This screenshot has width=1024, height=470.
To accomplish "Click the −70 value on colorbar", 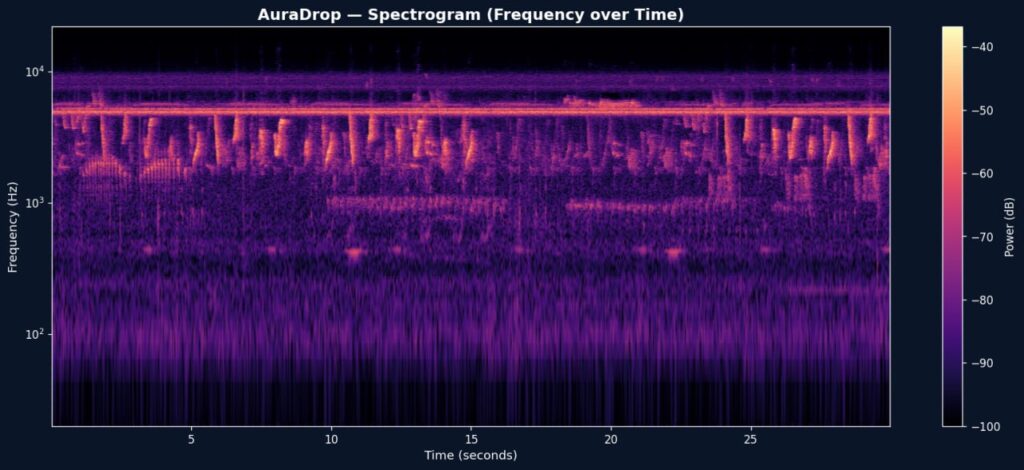I will [x=982, y=237].
